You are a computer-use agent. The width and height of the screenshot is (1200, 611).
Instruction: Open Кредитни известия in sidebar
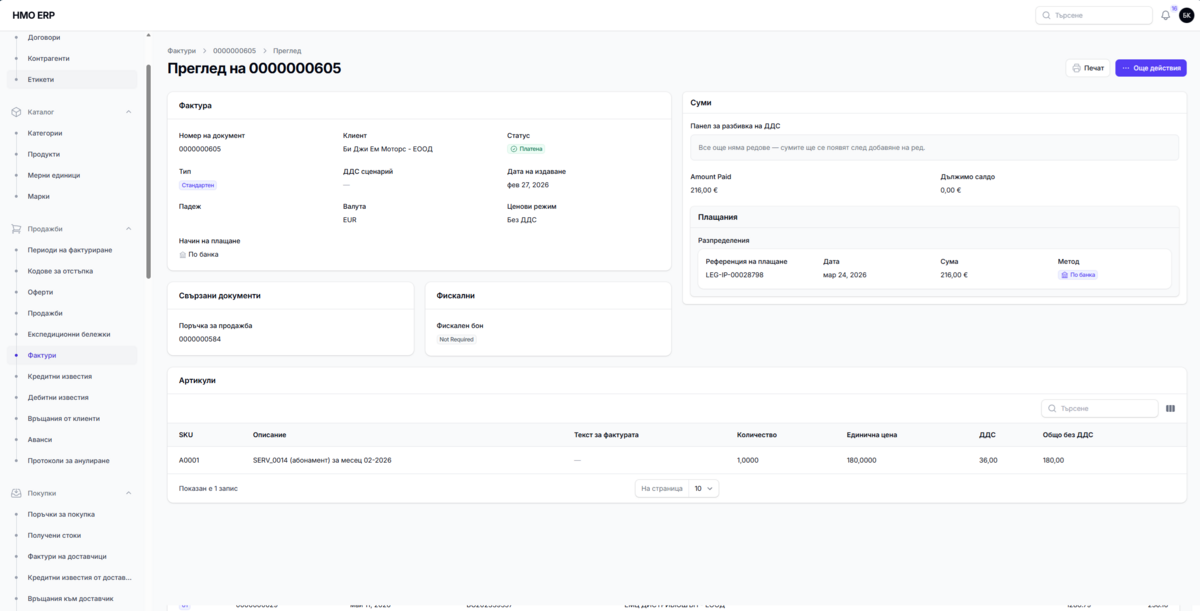click(x=60, y=377)
